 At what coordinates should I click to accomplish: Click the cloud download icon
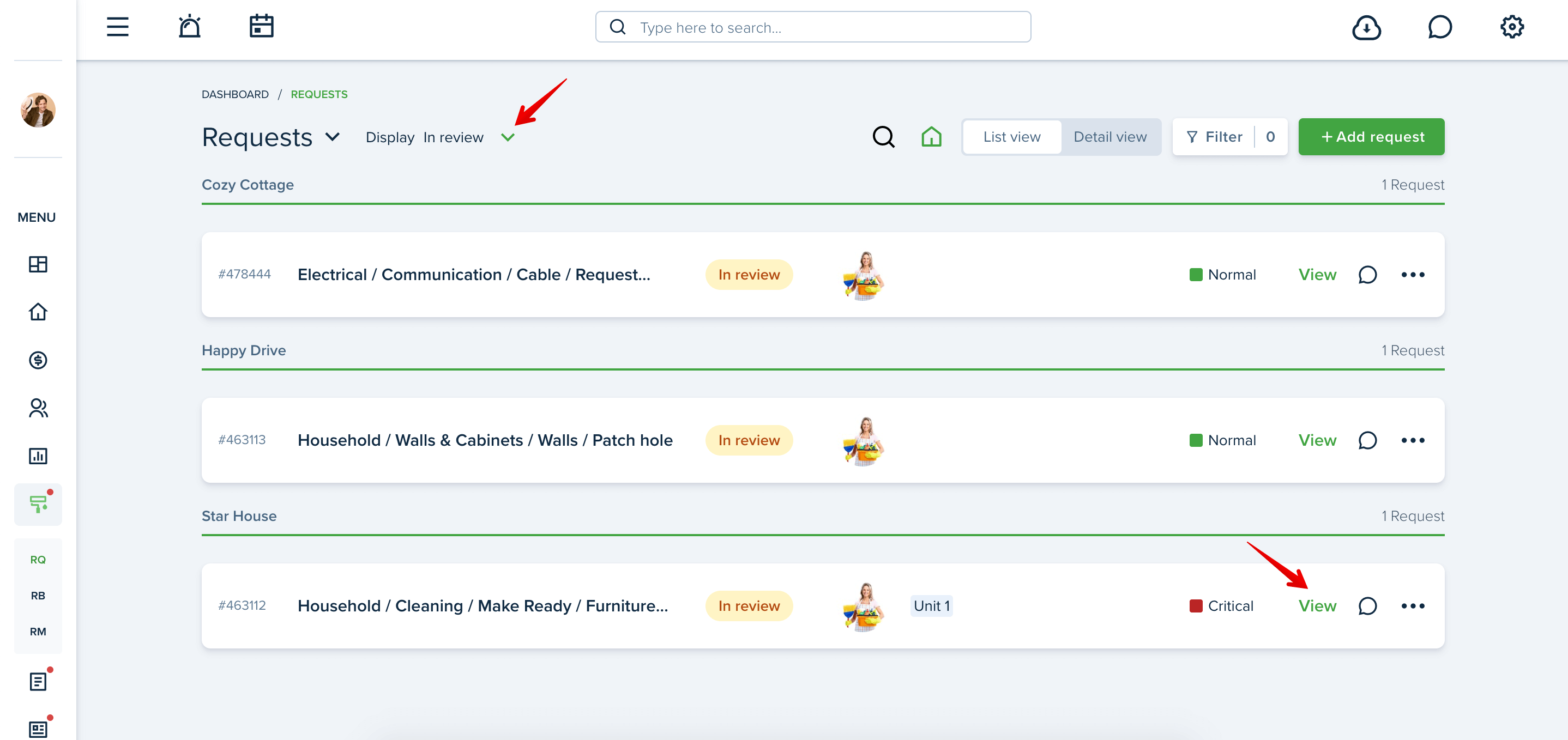[1366, 27]
